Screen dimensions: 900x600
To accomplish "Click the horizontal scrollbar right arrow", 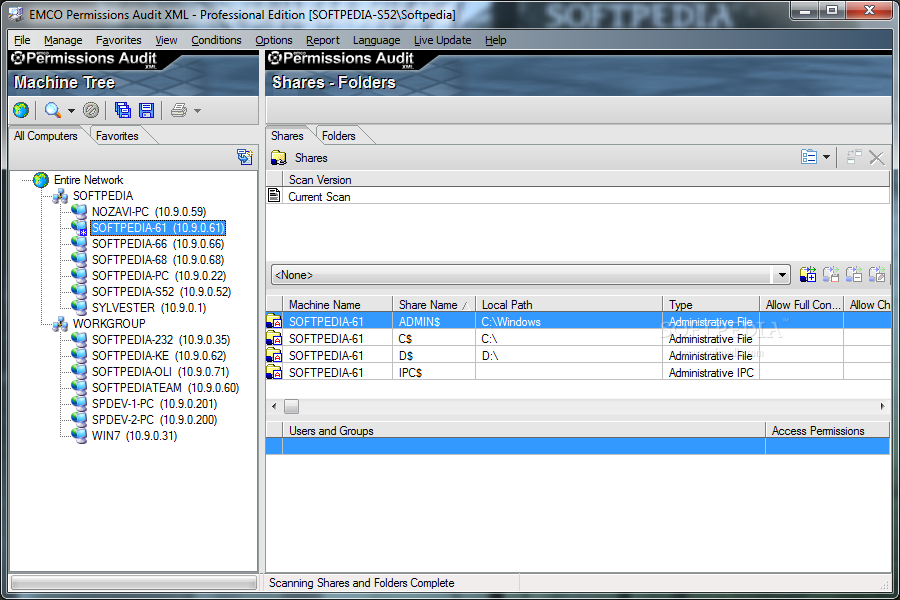I will [882, 407].
